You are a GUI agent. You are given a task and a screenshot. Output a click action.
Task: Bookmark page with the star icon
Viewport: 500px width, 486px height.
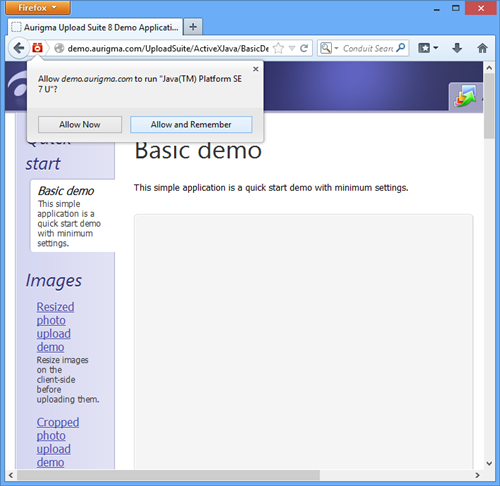(x=278, y=49)
